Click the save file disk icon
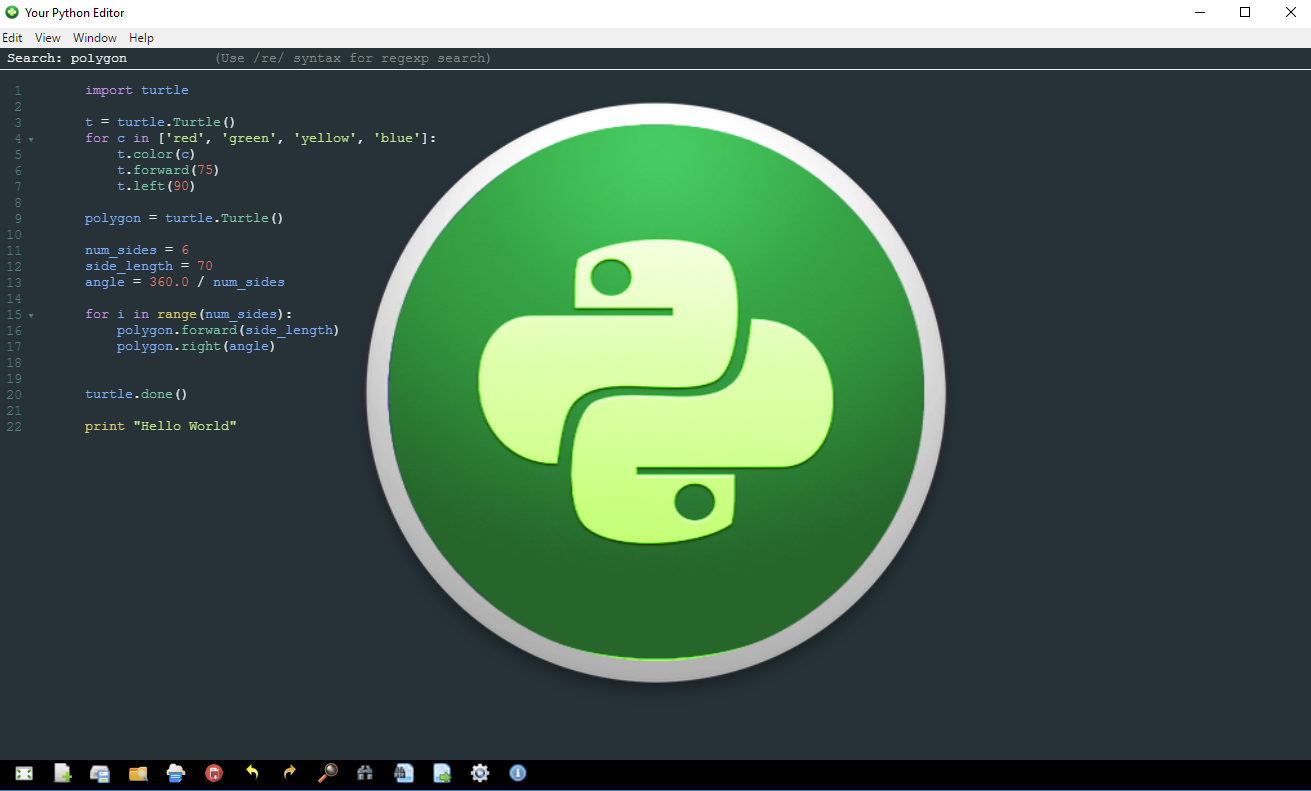 [x=100, y=773]
